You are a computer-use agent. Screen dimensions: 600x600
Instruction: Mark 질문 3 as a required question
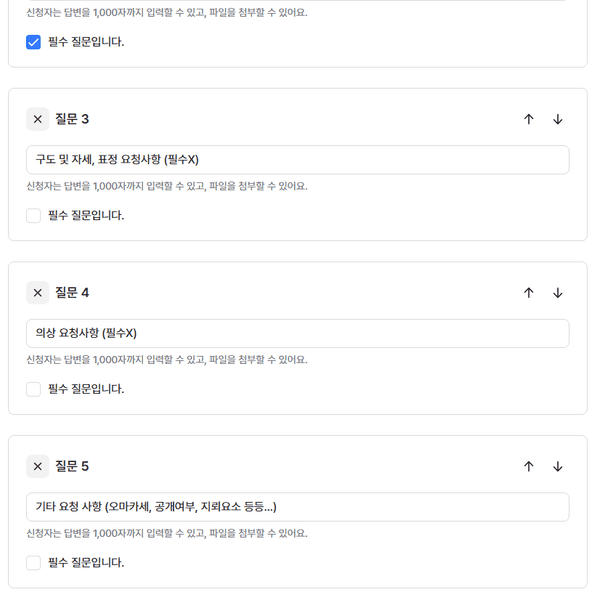pyautogui.click(x=34, y=215)
